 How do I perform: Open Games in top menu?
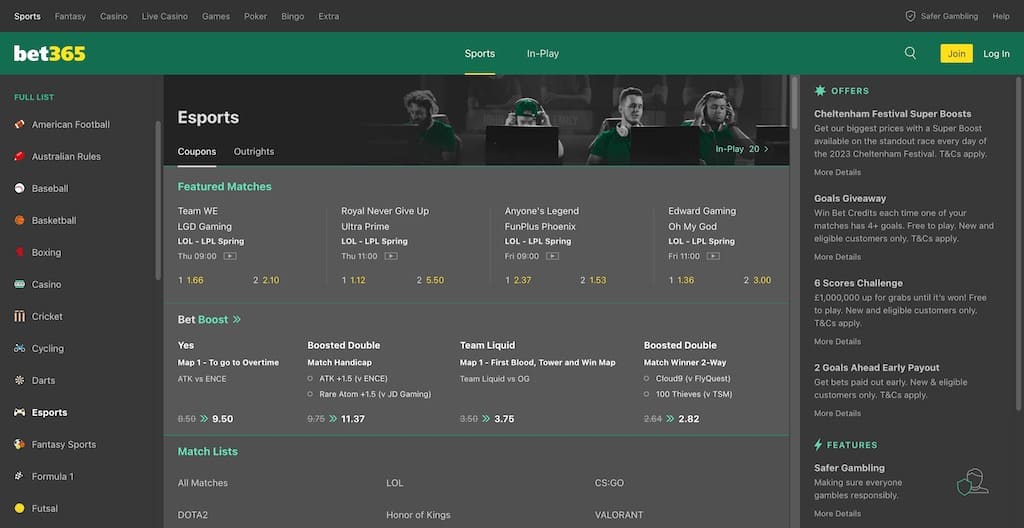[x=216, y=16]
